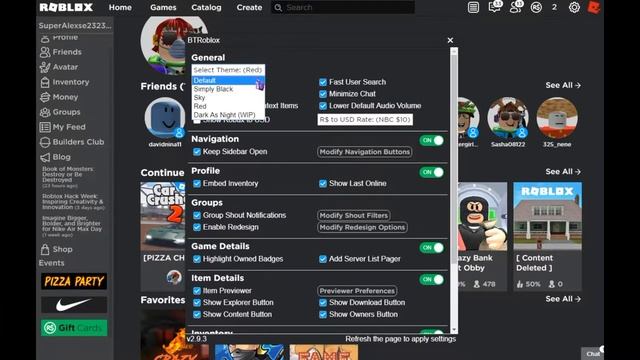640x360 pixels.
Task: Toggle Group Shout Notifications checkbox
Action: [197, 216]
